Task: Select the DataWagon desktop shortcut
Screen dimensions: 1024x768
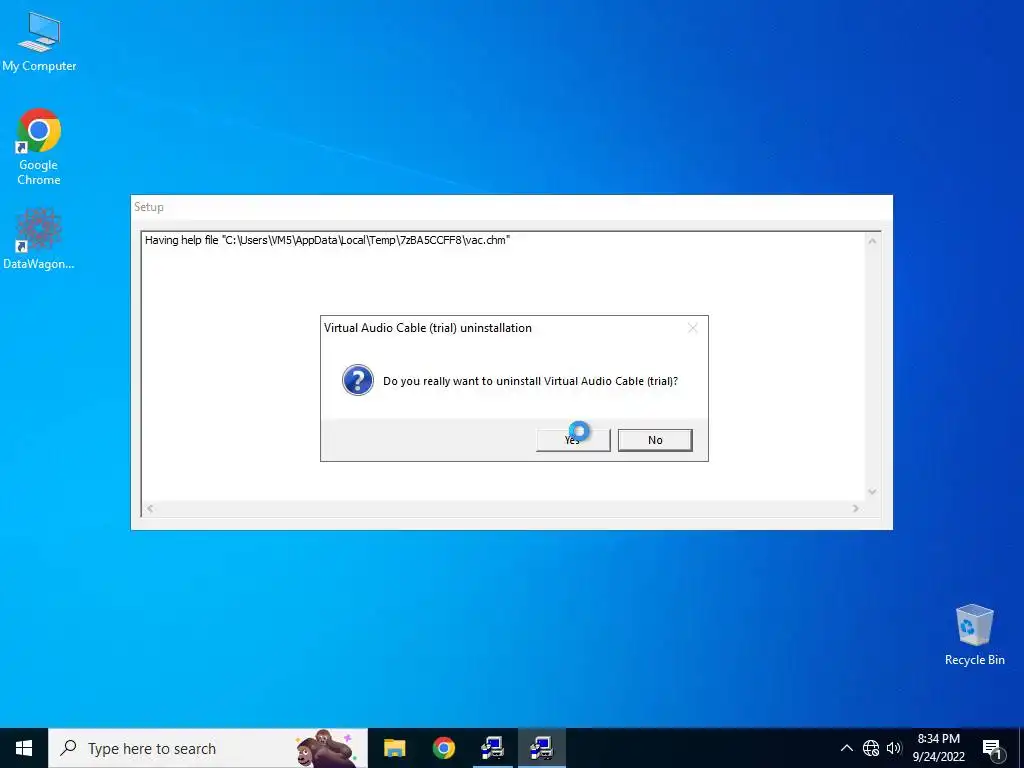Action: pyautogui.click(x=39, y=239)
